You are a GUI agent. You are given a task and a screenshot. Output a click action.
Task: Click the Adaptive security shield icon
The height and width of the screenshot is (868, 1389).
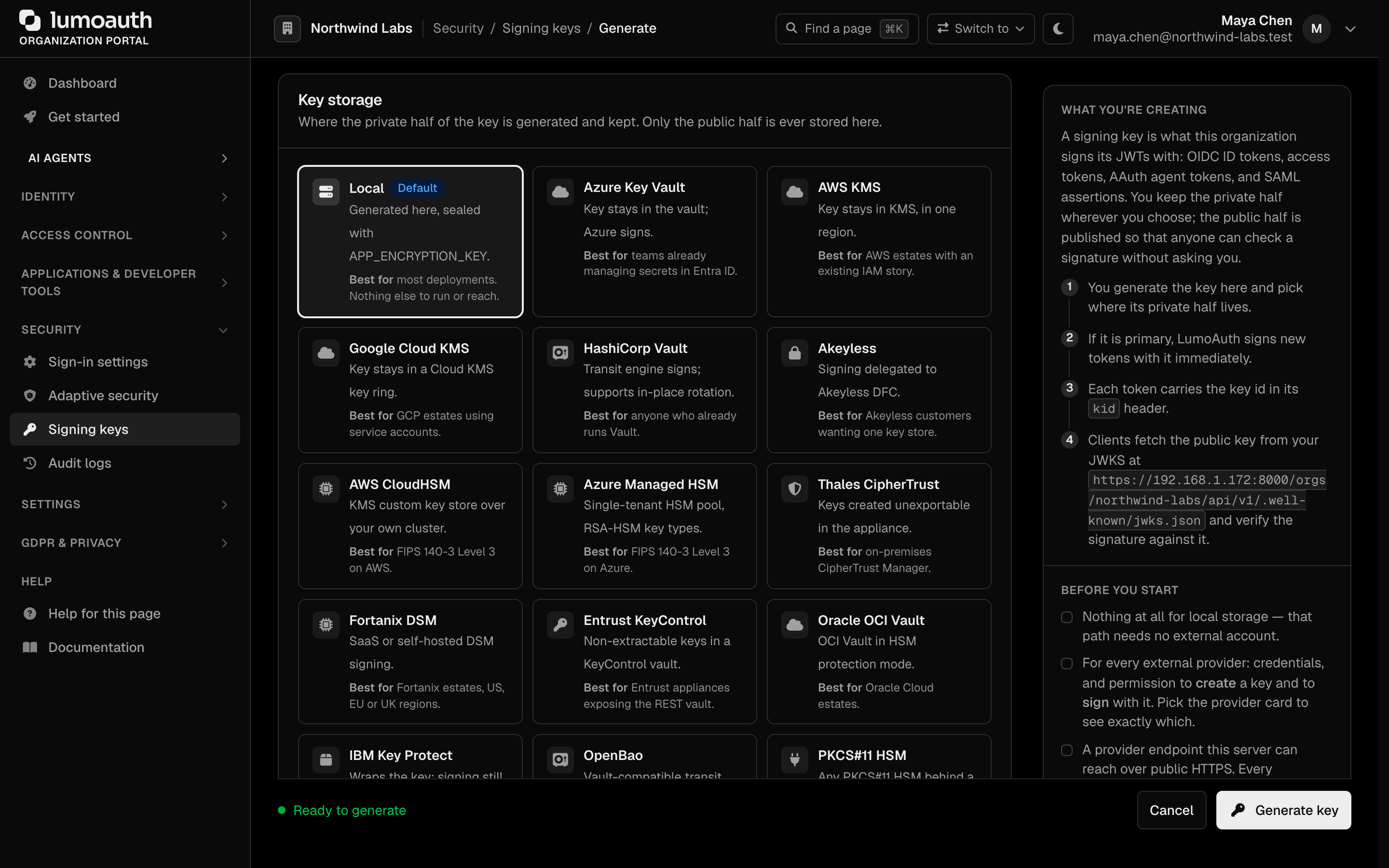coord(30,395)
